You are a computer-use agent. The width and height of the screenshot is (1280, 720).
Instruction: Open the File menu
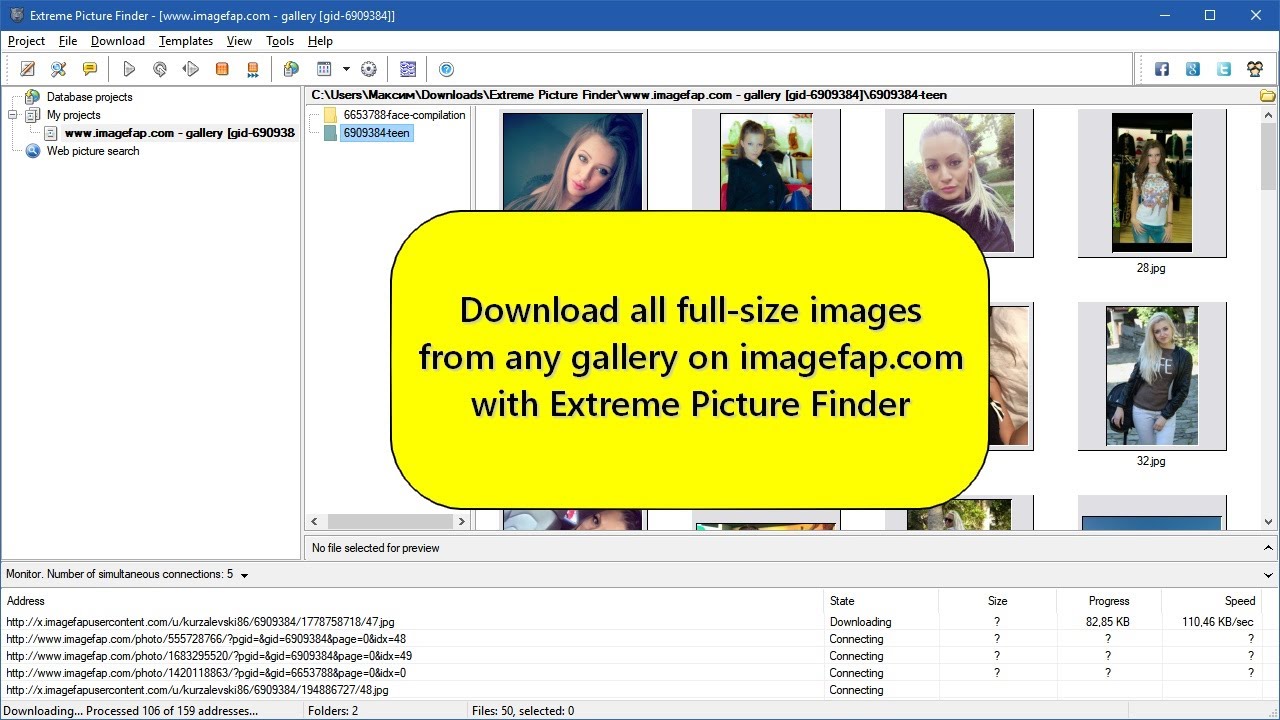(68, 41)
